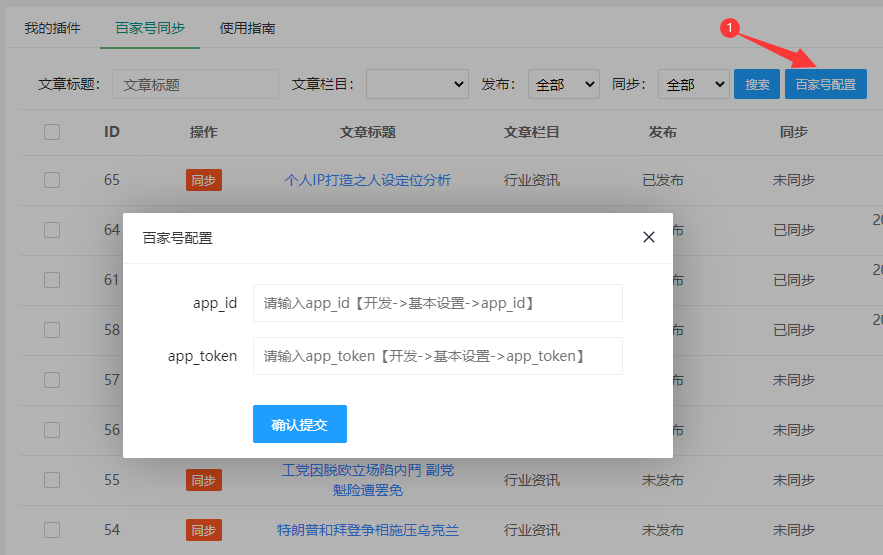Click 行业资讯 category in row 65
This screenshot has height=555, width=883.
pyautogui.click(x=532, y=180)
